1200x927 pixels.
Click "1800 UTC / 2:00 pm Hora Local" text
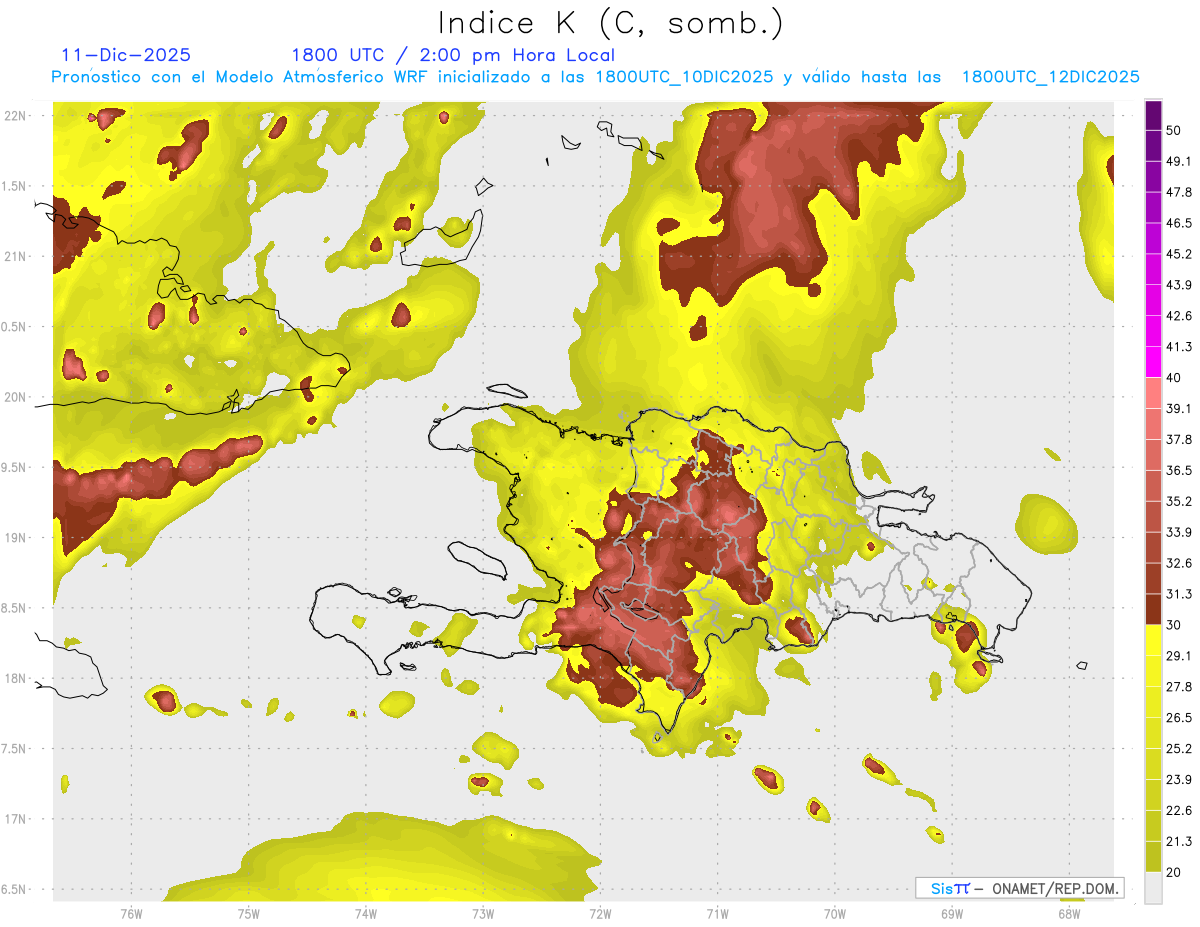click(x=453, y=55)
